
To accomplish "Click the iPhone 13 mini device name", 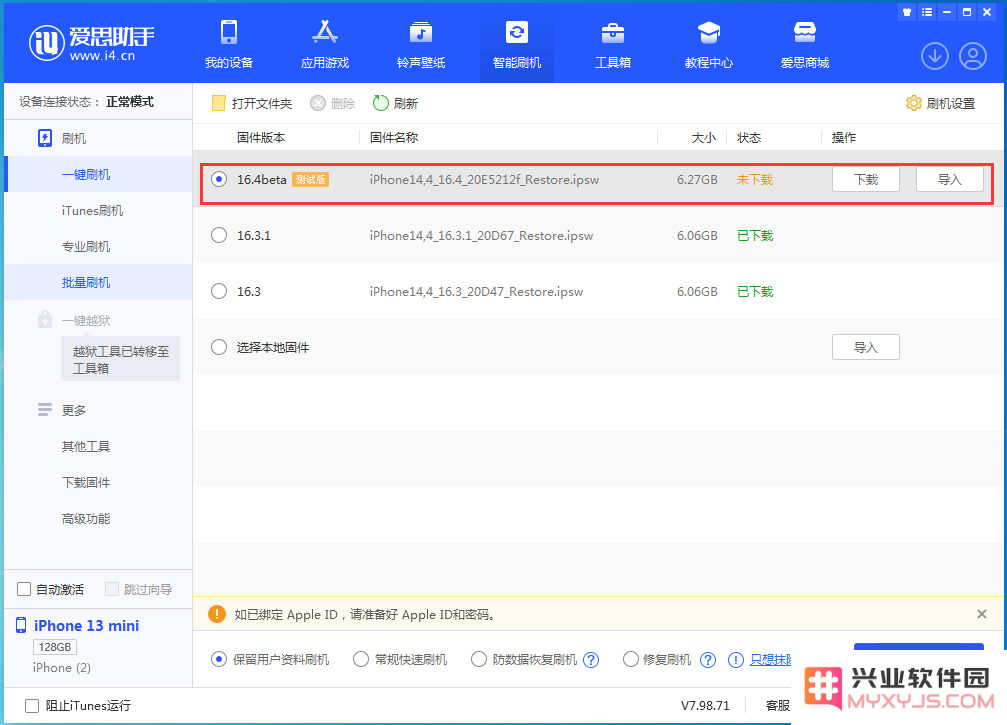I will [87, 625].
